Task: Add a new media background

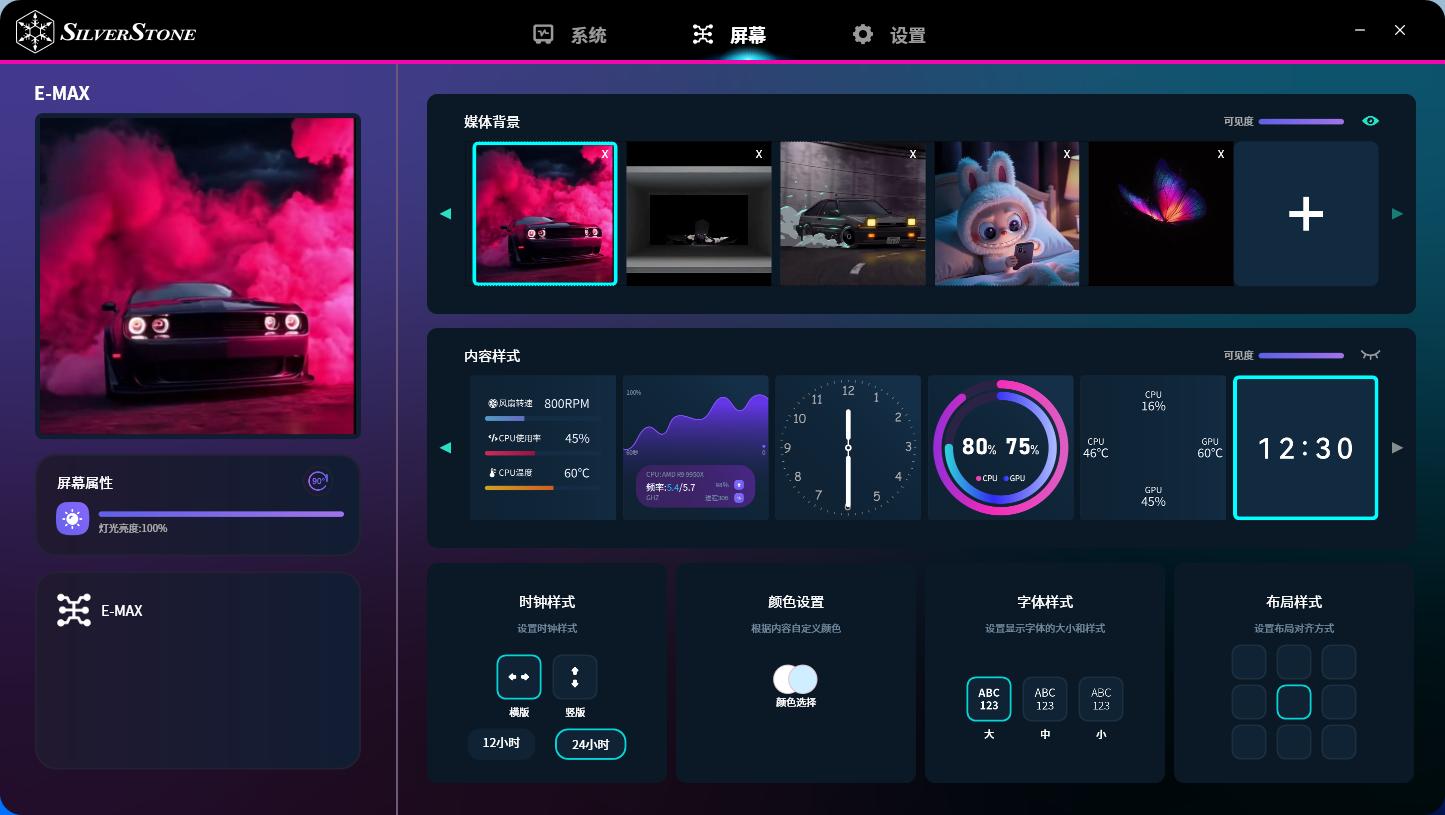Action: (x=1306, y=214)
